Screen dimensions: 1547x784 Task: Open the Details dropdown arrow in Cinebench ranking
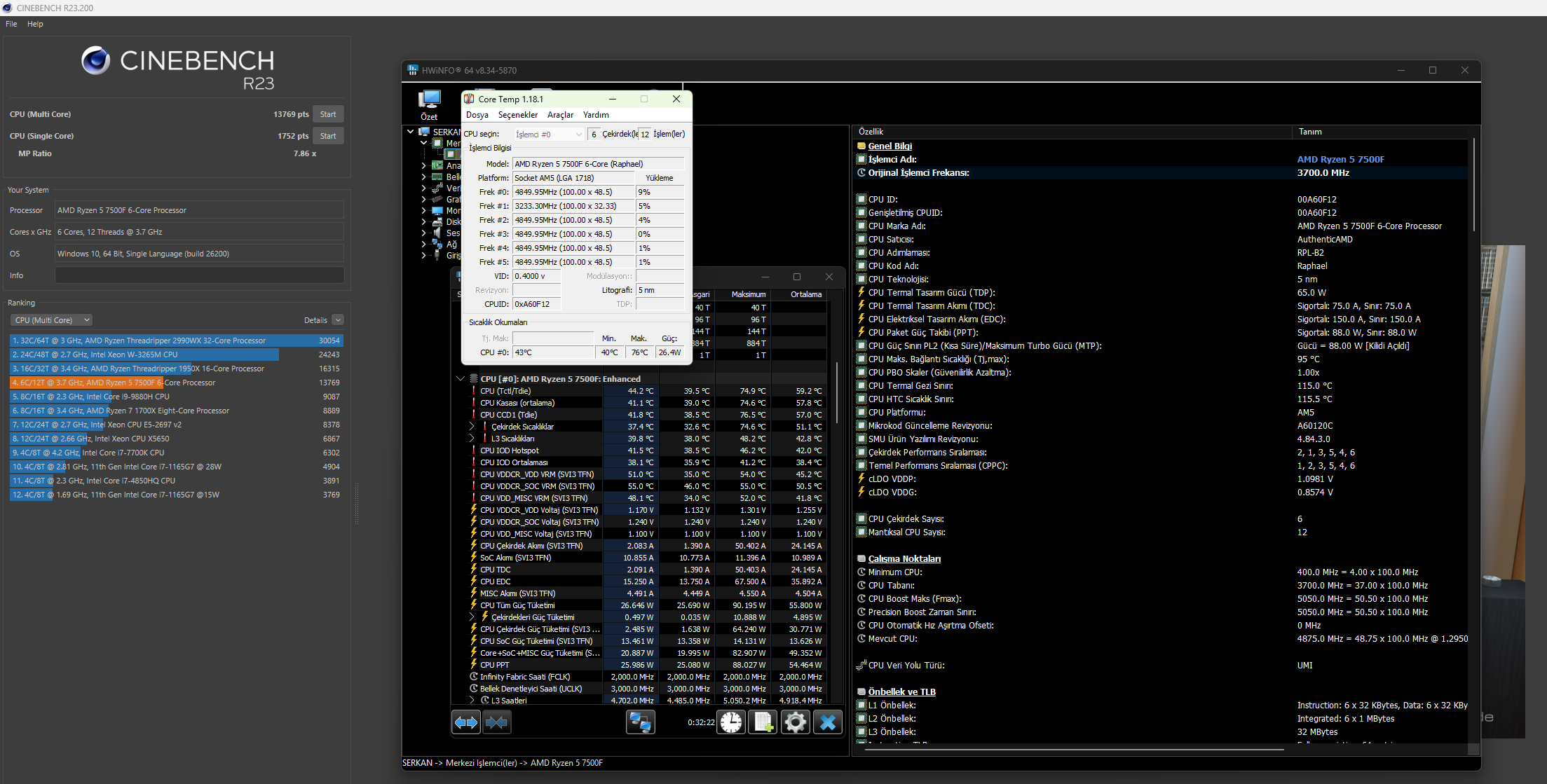[x=338, y=319]
